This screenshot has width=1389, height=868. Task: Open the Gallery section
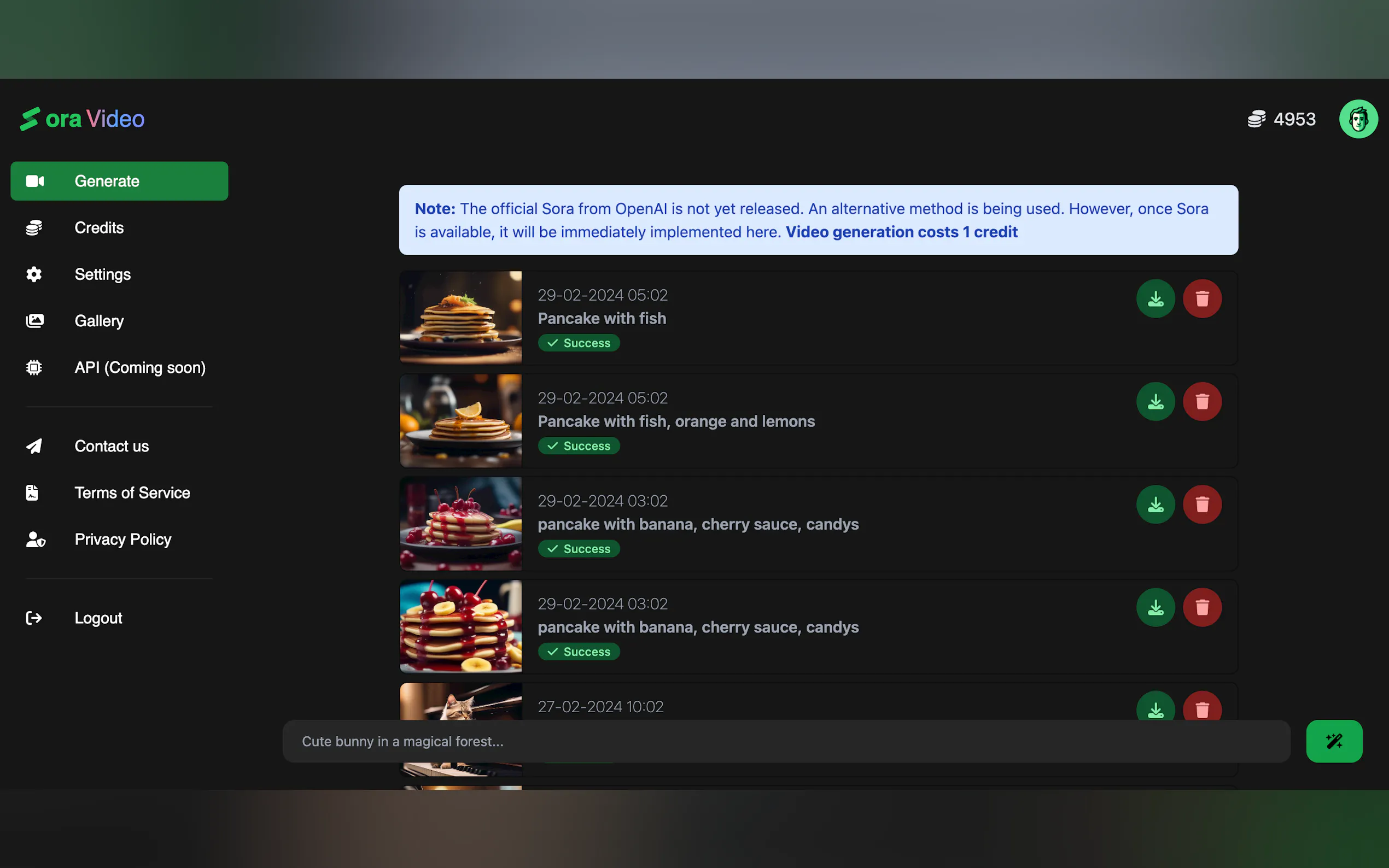tap(99, 321)
